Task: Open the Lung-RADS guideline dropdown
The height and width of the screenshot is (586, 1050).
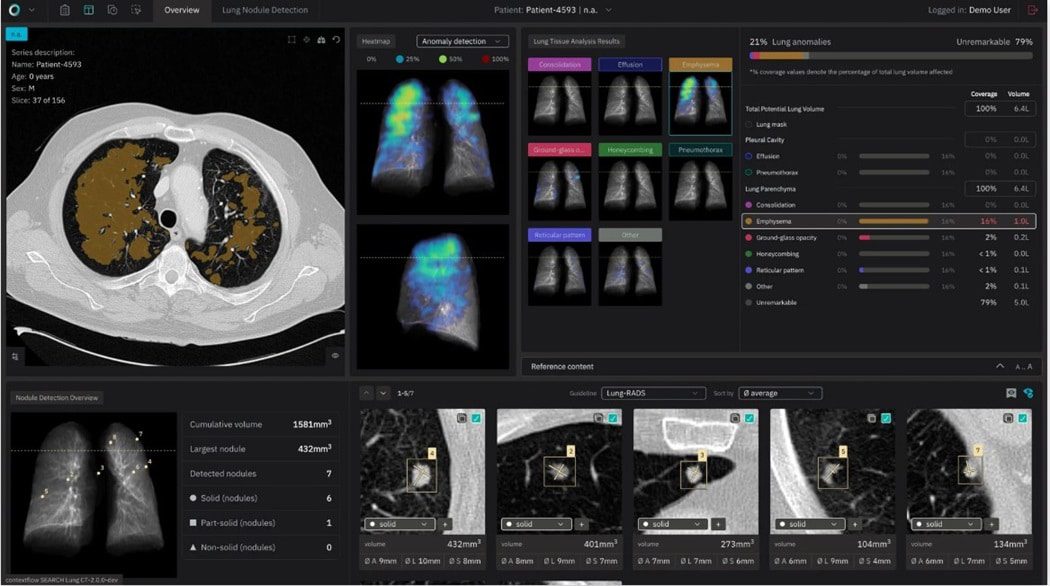Action: pyautogui.click(x=651, y=392)
